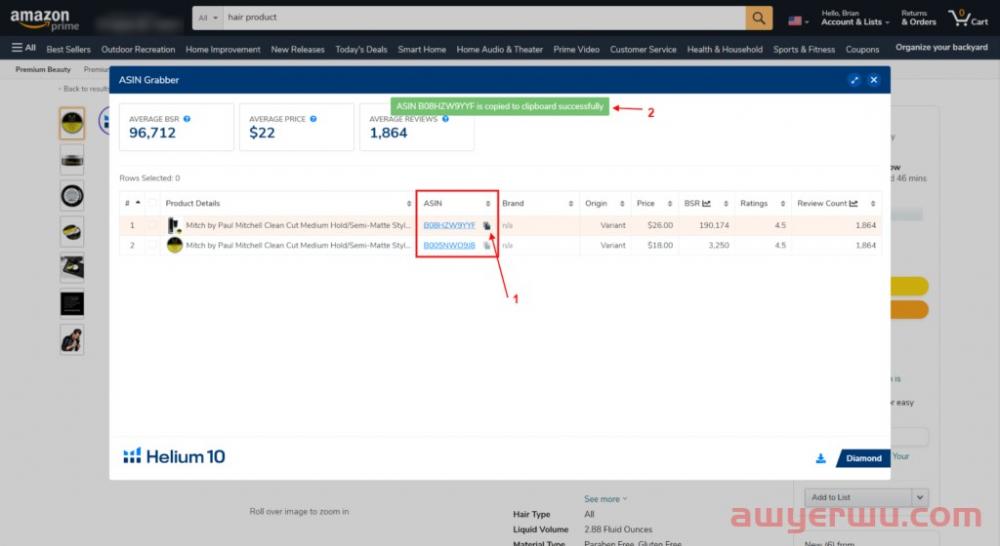Image resolution: width=1000 pixels, height=546 pixels.
Task: Sort by Price column arrows
Action: point(670,203)
